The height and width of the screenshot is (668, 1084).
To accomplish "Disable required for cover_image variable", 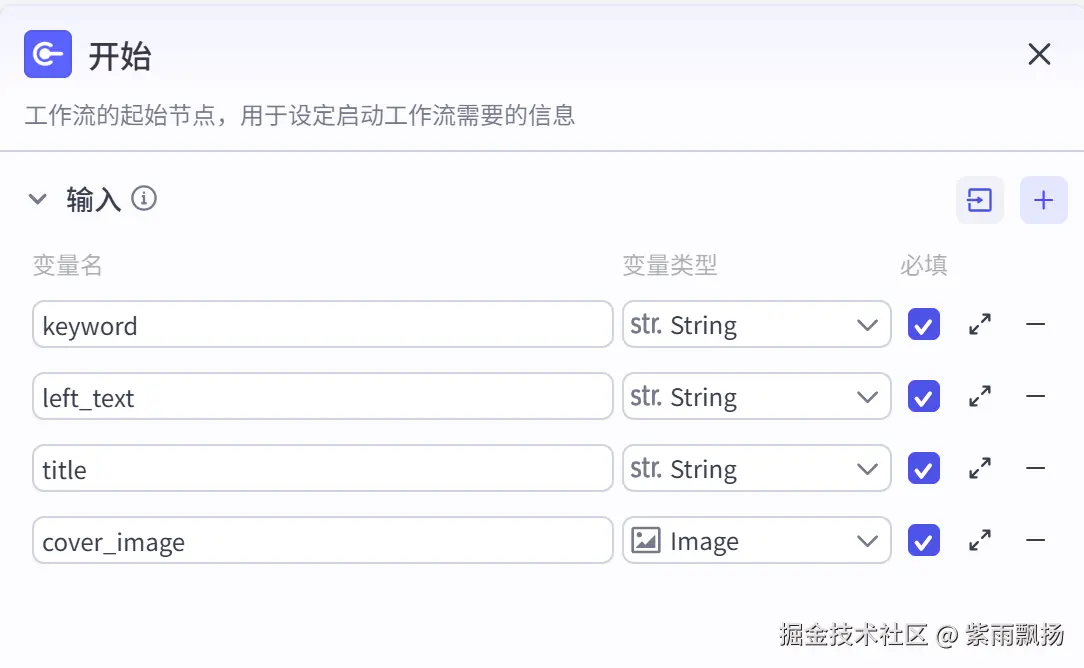I will 923,541.
